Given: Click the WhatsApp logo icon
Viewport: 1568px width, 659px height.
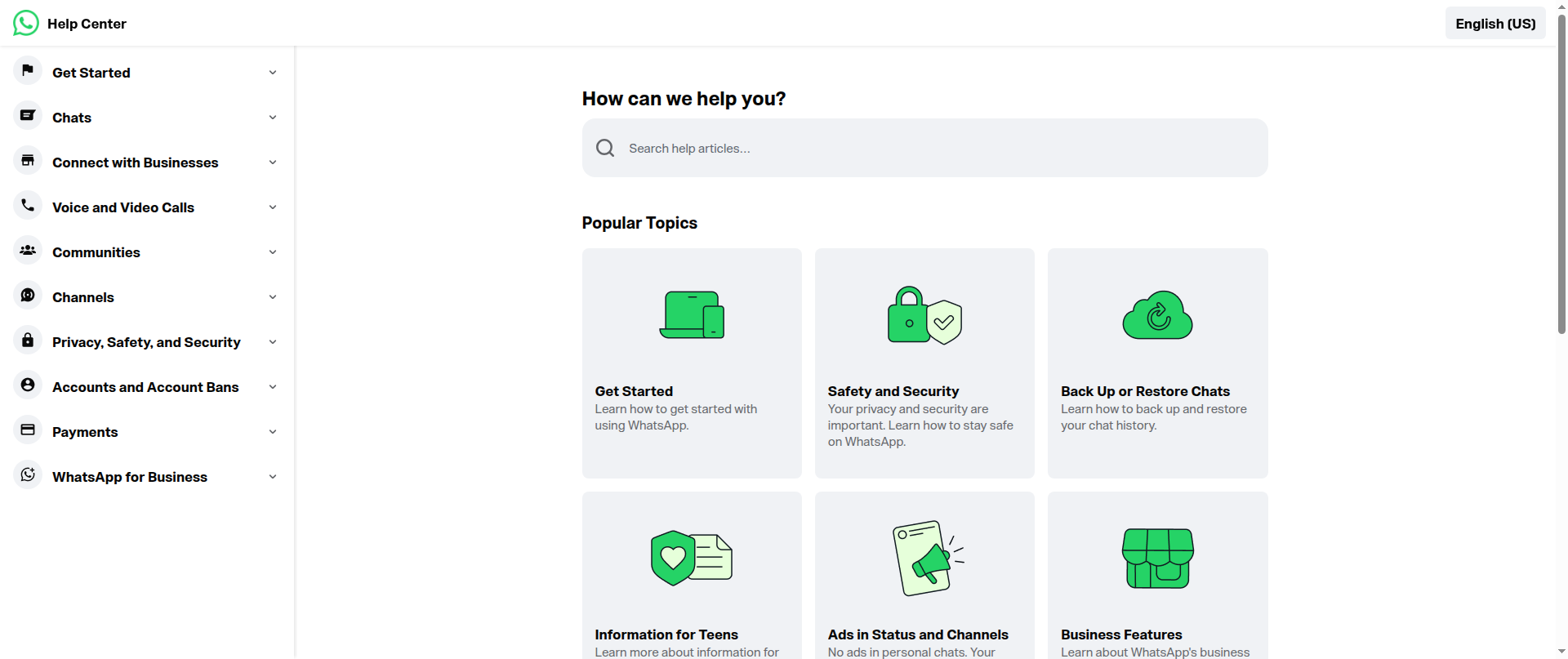Looking at the screenshot, I should [x=26, y=23].
